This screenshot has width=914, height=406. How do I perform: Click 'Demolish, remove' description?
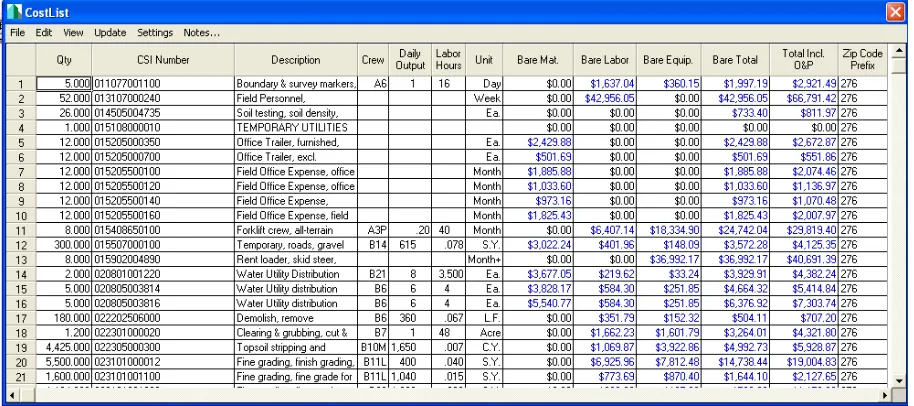click(296, 318)
